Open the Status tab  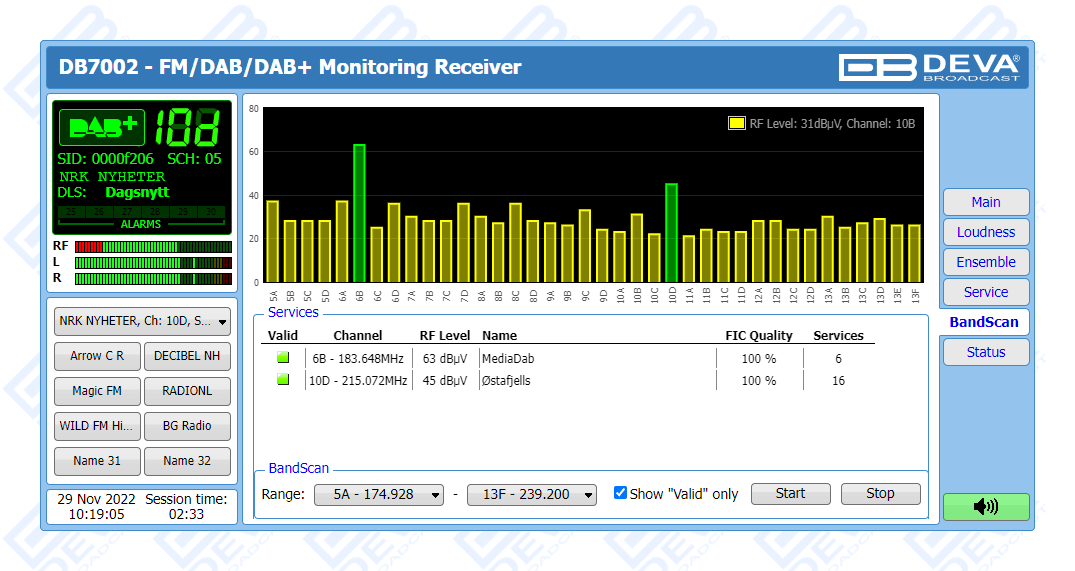(x=985, y=352)
